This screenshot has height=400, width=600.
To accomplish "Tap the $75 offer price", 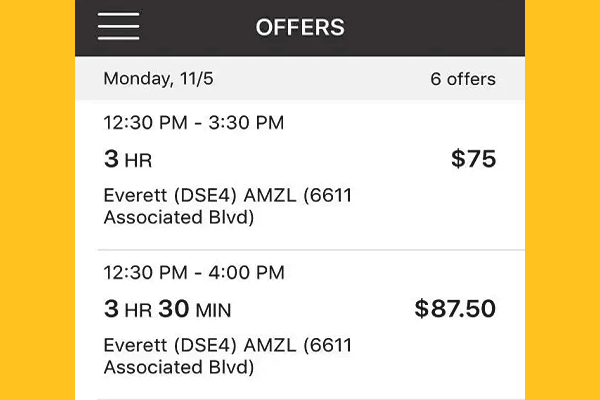I will (x=473, y=159).
